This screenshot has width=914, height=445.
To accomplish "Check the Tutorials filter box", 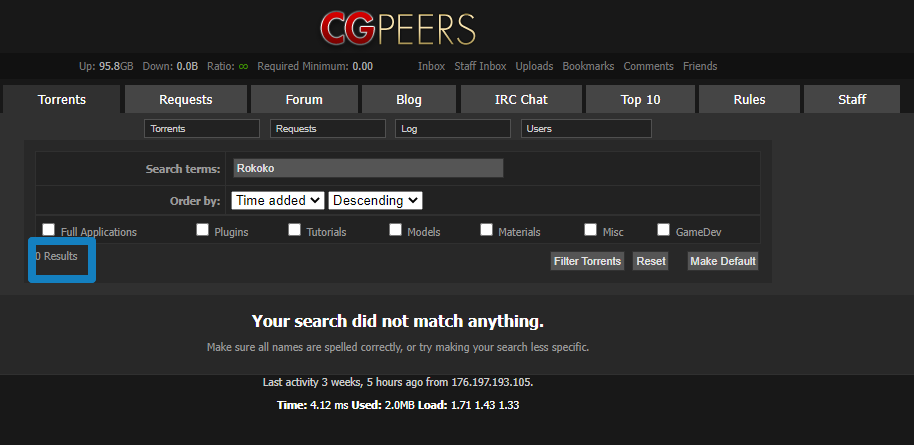I will (x=294, y=229).
